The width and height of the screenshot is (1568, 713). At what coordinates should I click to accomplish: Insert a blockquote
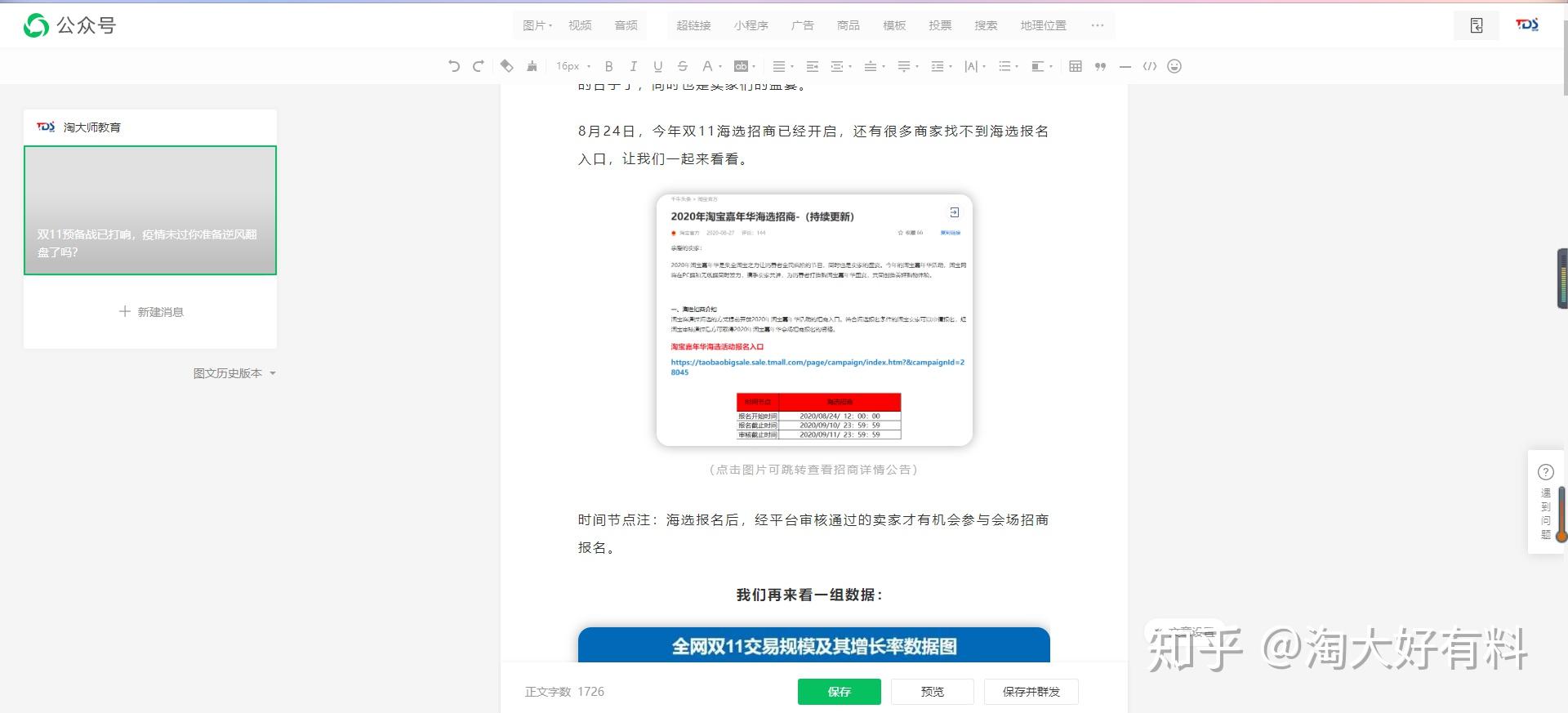[x=1100, y=66]
